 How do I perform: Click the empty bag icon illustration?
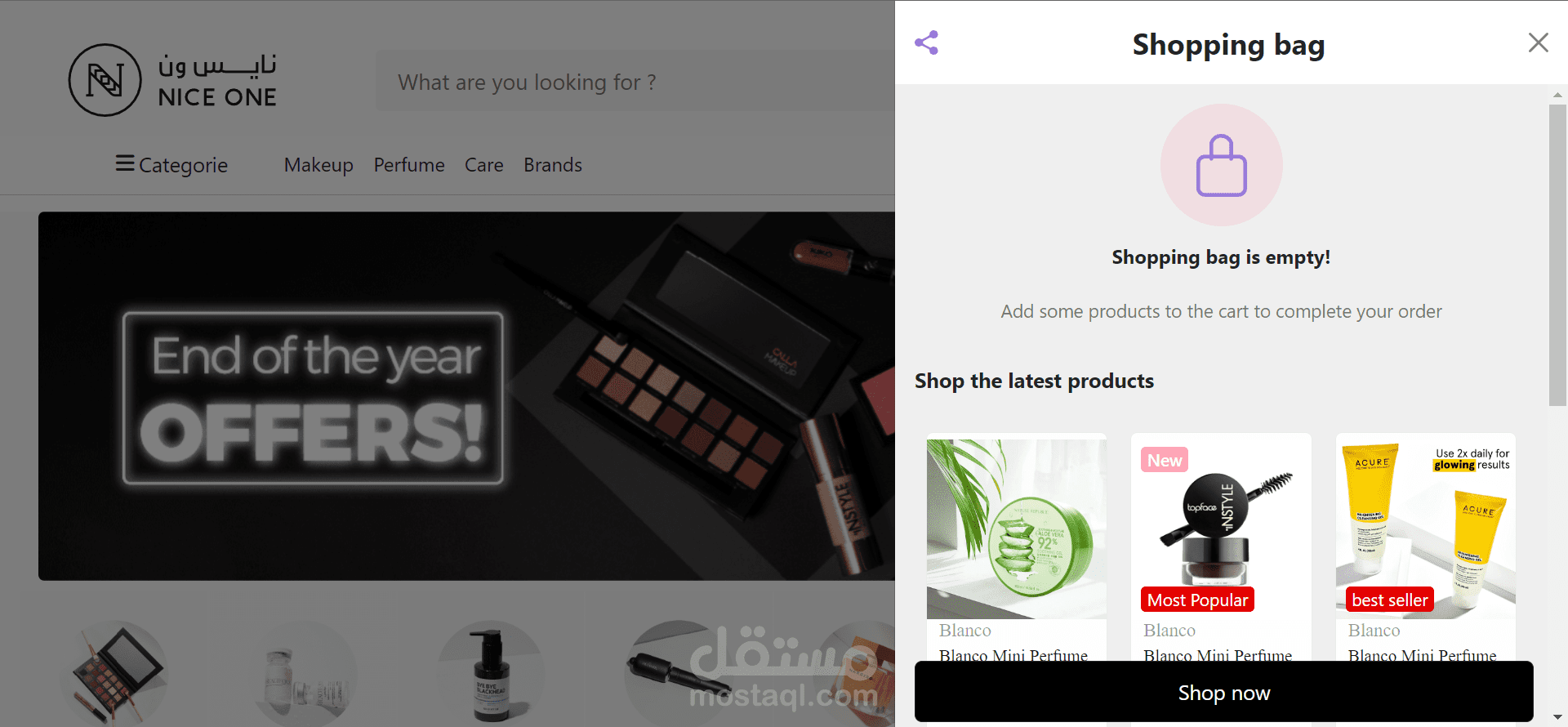point(1221,165)
